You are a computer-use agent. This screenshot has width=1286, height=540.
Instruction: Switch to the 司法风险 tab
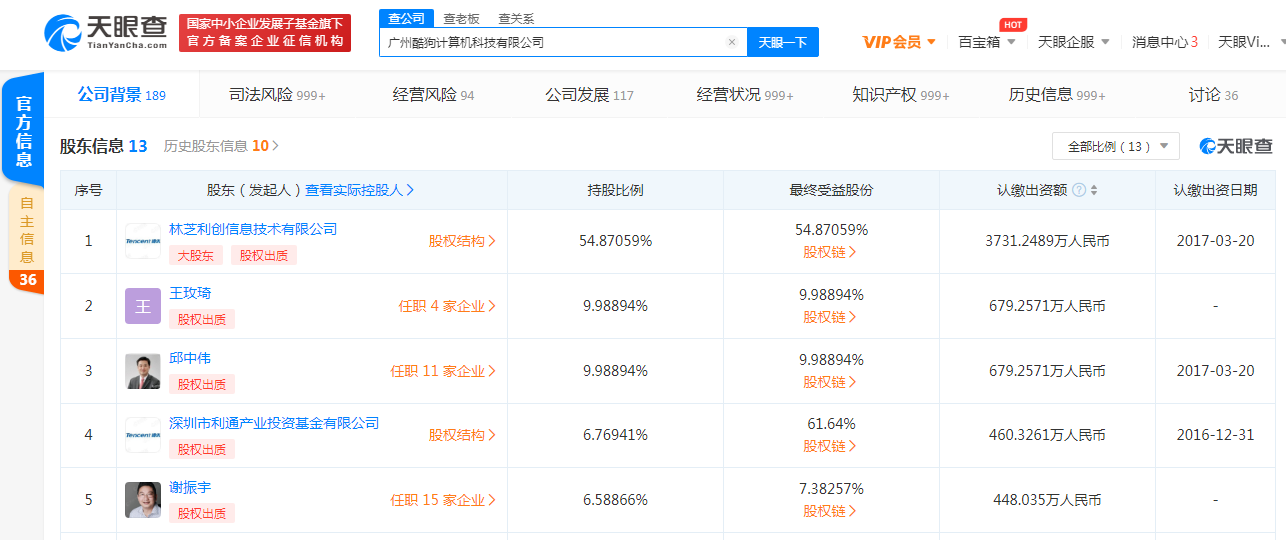277,95
